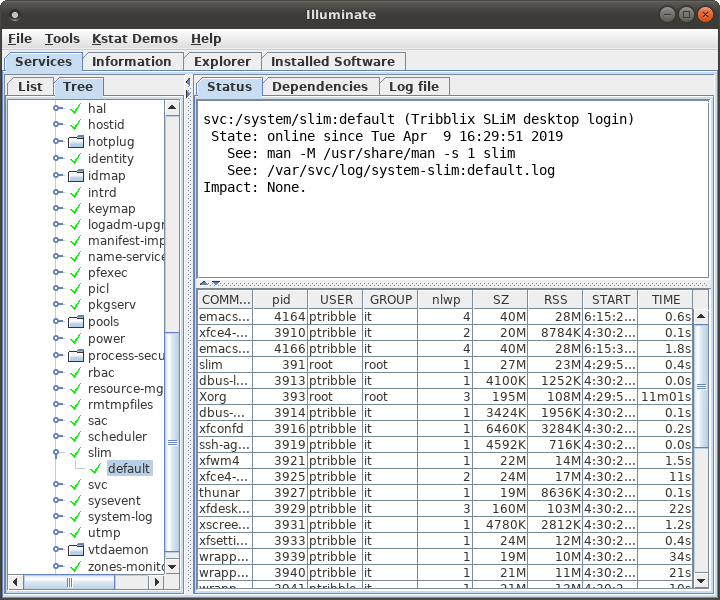Expand the idmap tree node

(57, 175)
